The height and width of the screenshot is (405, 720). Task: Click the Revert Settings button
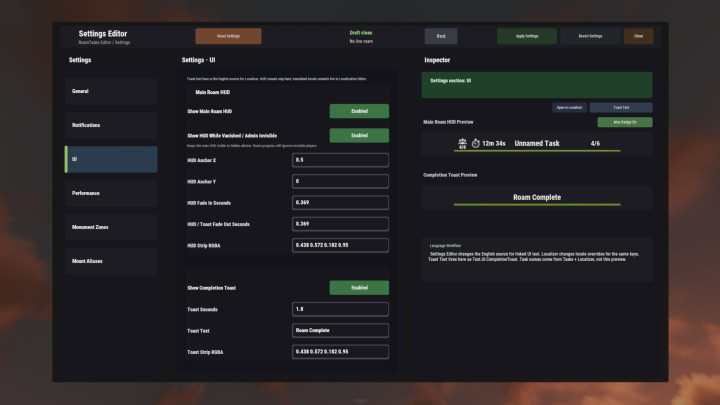[x=590, y=36]
